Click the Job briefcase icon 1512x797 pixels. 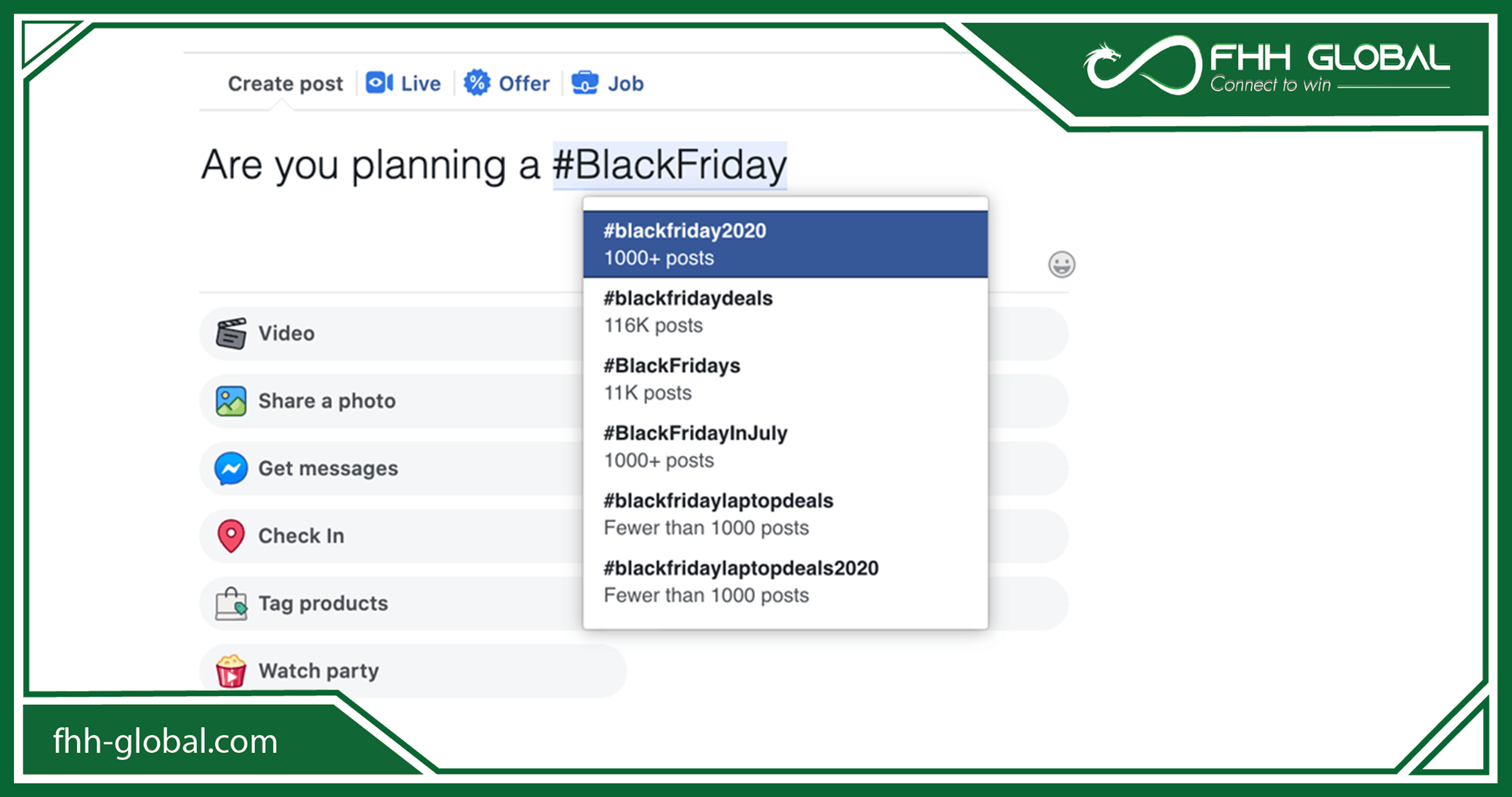click(x=586, y=82)
